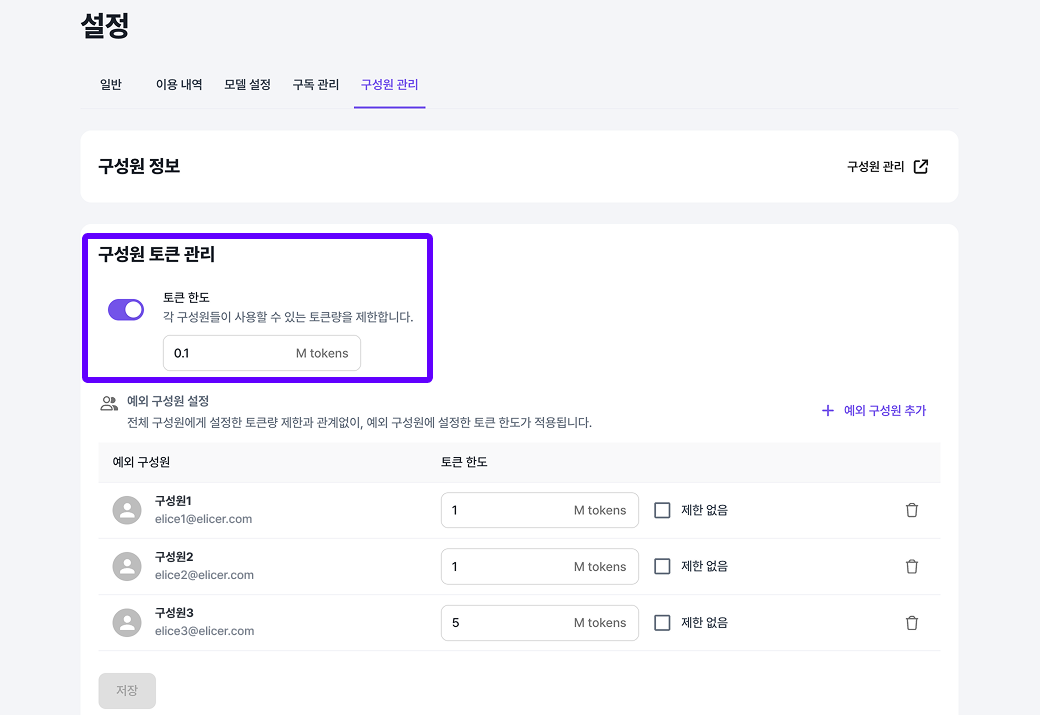Go to the 이용 내역 tab
1040x715 pixels.
pyautogui.click(x=179, y=85)
